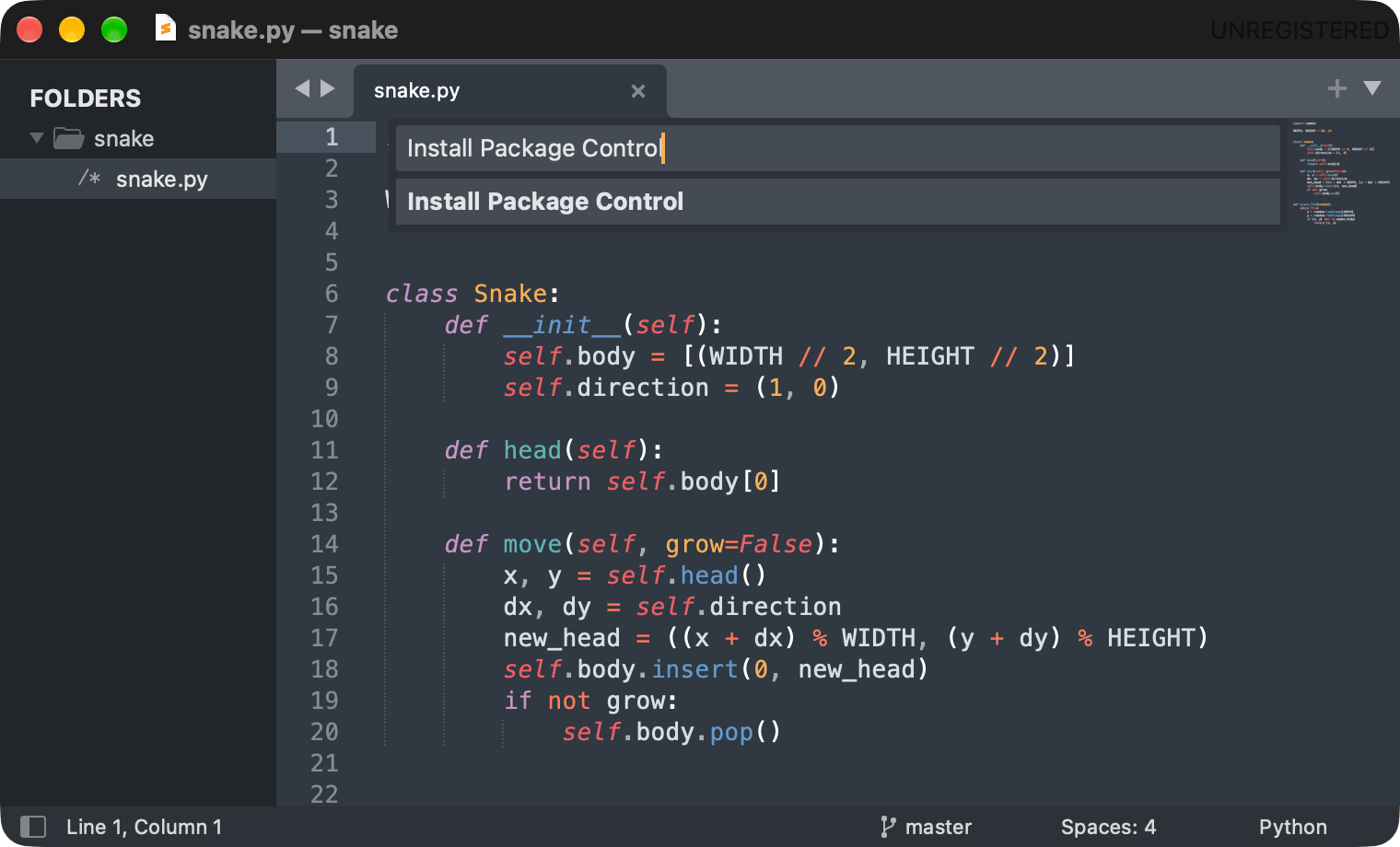1400x847 pixels.
Task: Click the snake folder icon in sidebar
Action: click(69, 138)
